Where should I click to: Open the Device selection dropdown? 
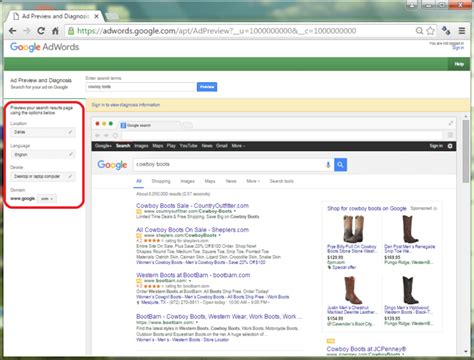tap(43, 176)
